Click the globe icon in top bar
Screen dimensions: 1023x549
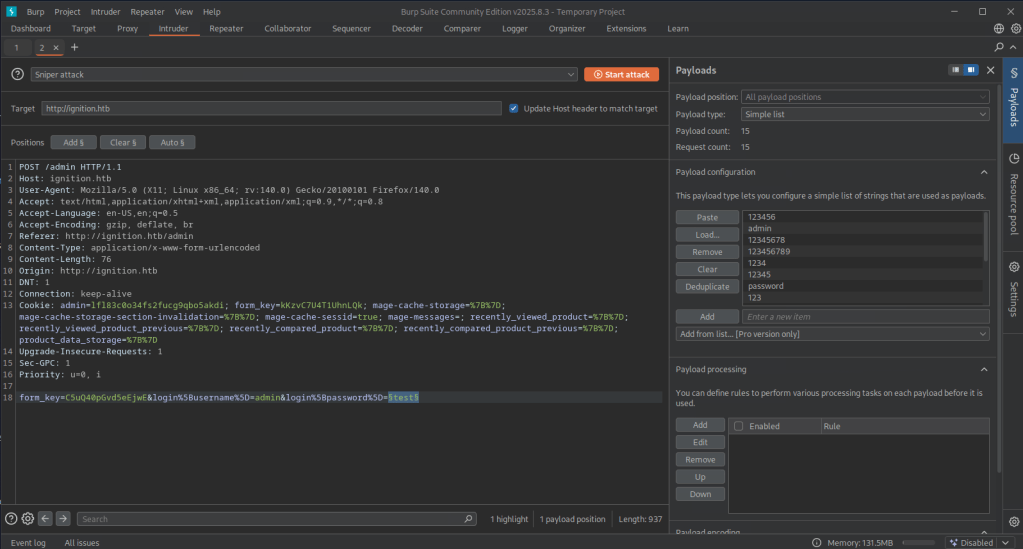click(1000, 29)
